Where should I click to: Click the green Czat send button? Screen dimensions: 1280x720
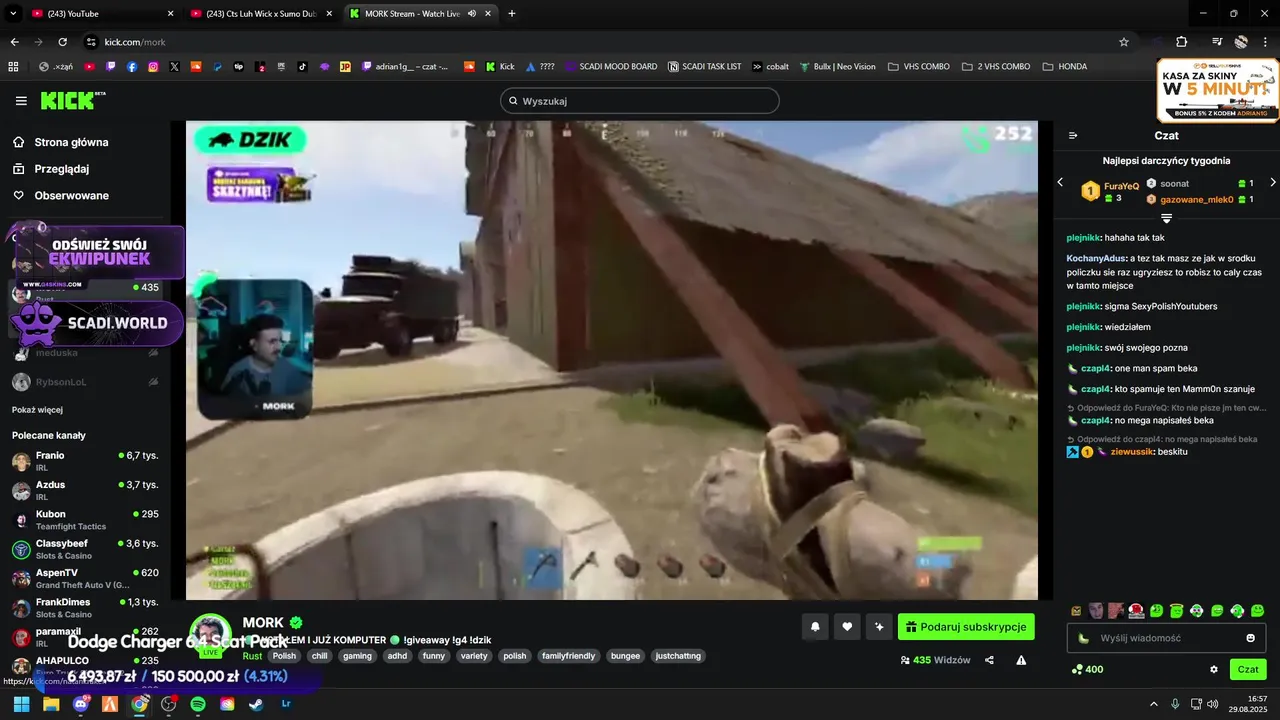1248,669
